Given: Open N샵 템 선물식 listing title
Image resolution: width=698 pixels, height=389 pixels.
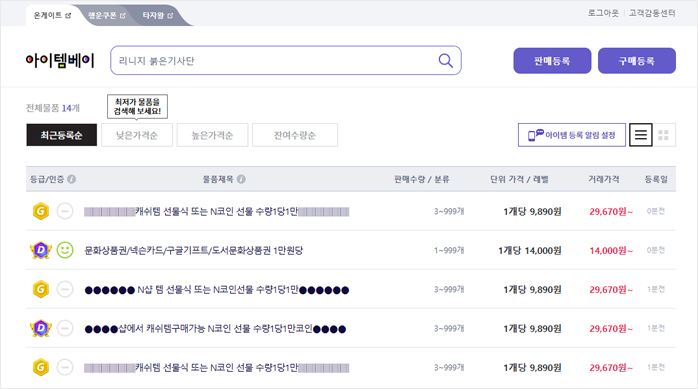Looking at the screenshot, I should (x=217, y=290).
